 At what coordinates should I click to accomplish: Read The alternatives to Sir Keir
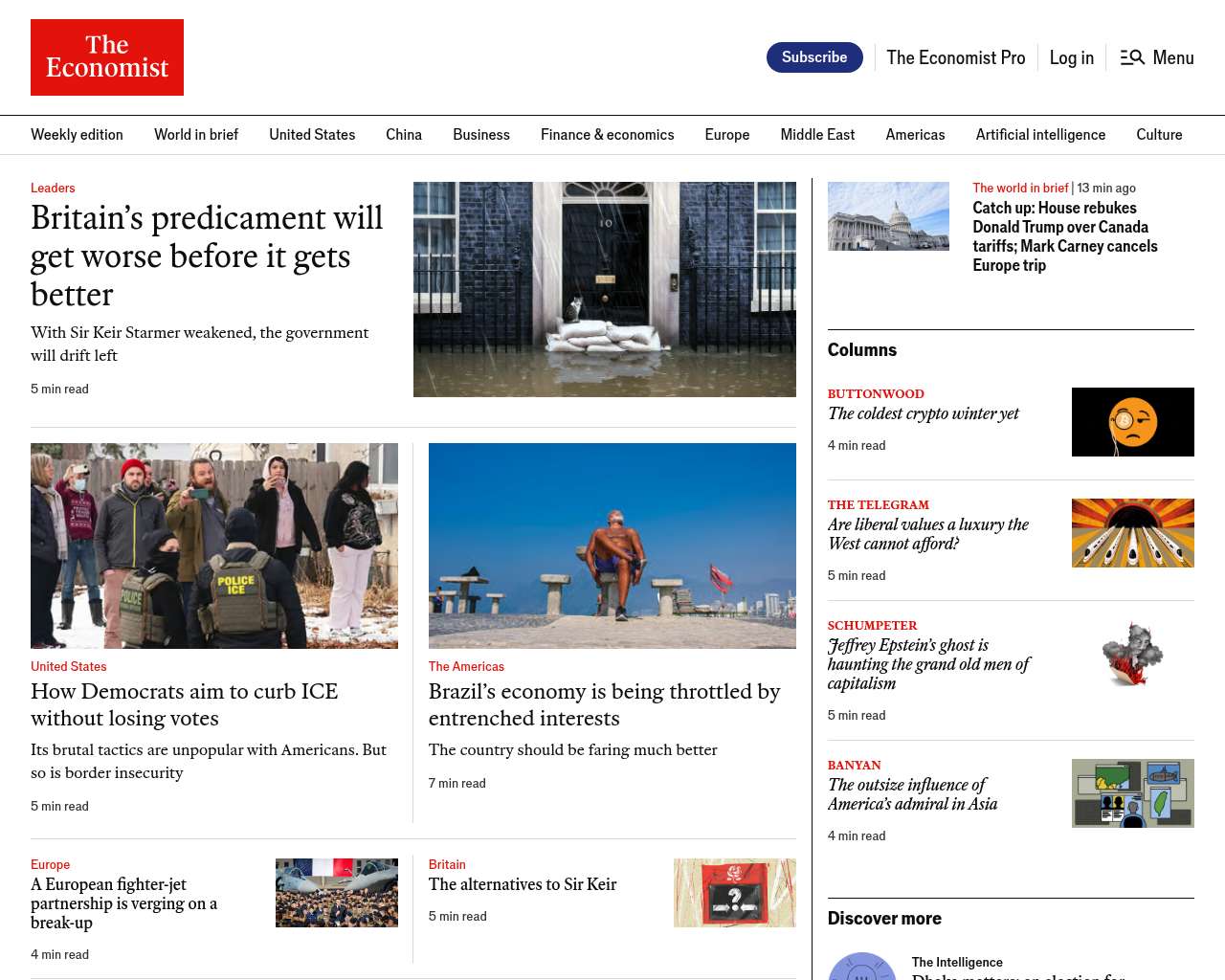click(x=523, y=884)
